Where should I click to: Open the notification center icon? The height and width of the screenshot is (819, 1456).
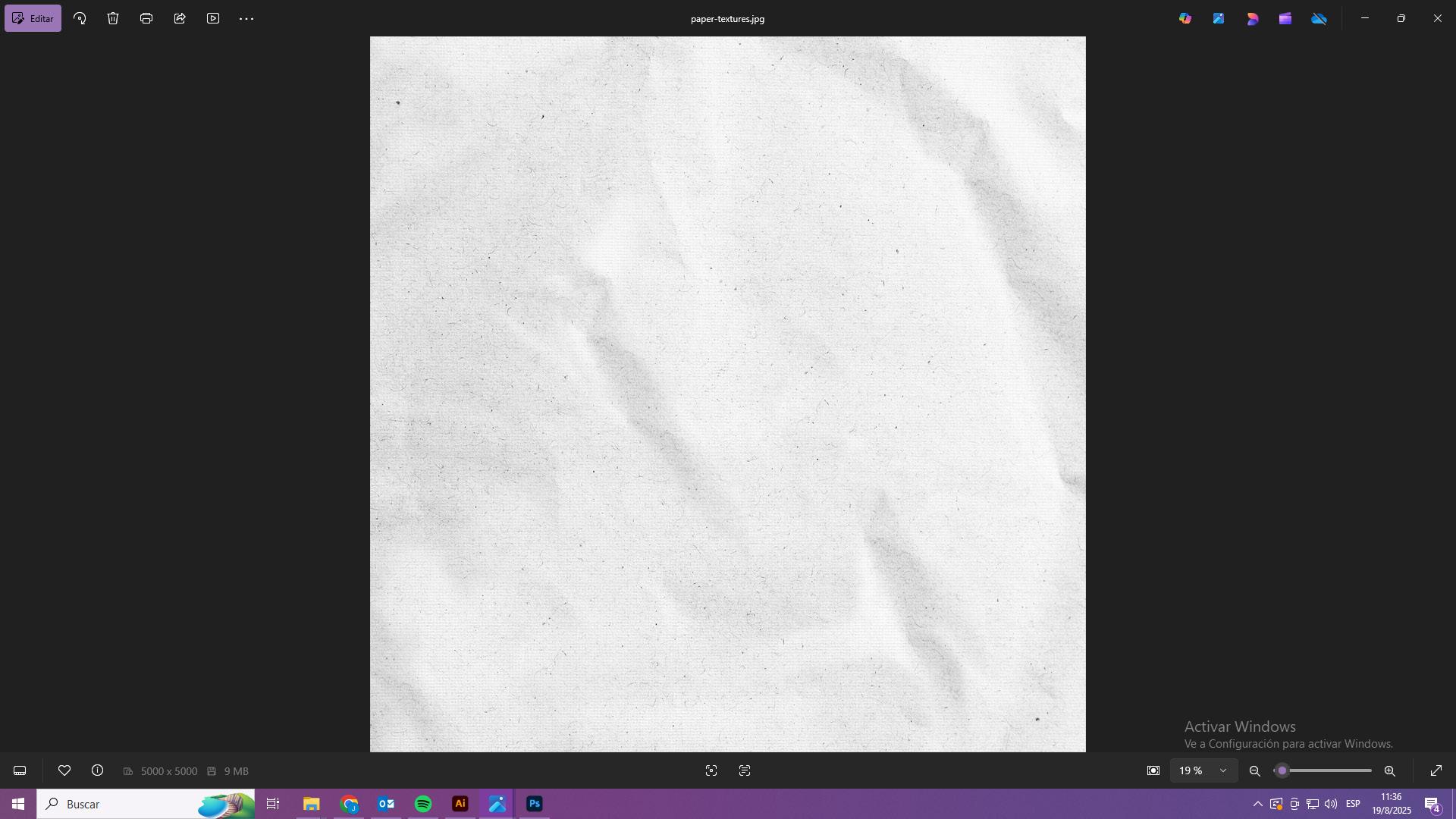(1432, 804)
